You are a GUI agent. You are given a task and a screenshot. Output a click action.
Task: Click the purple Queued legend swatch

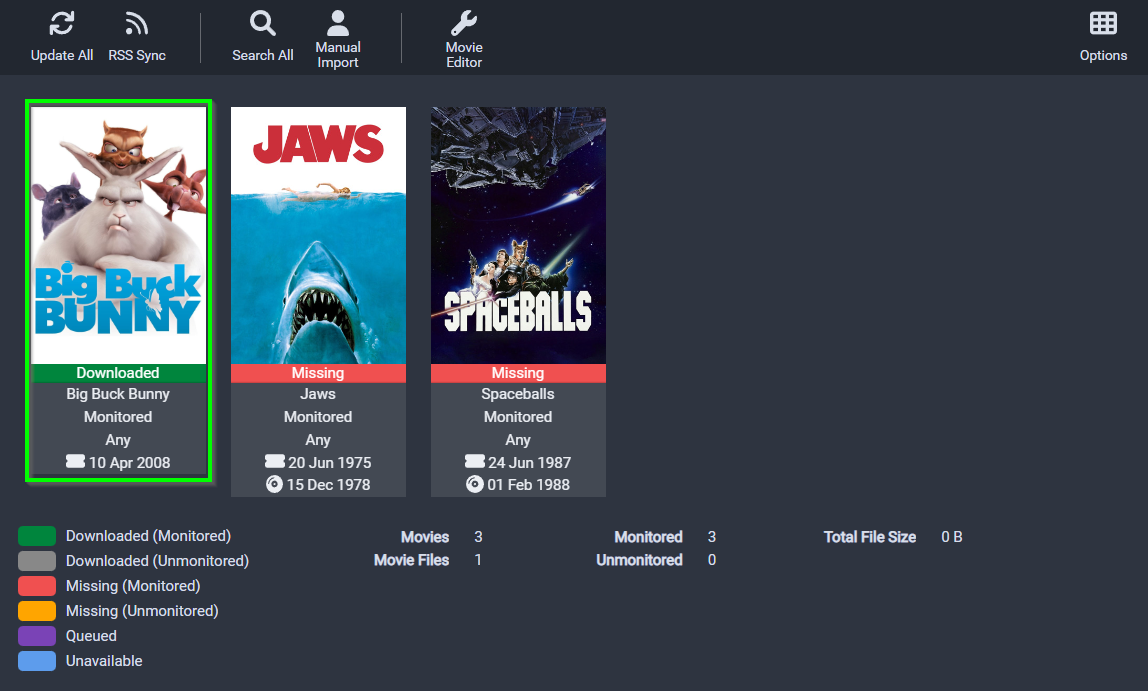click(x=37, y=636)
